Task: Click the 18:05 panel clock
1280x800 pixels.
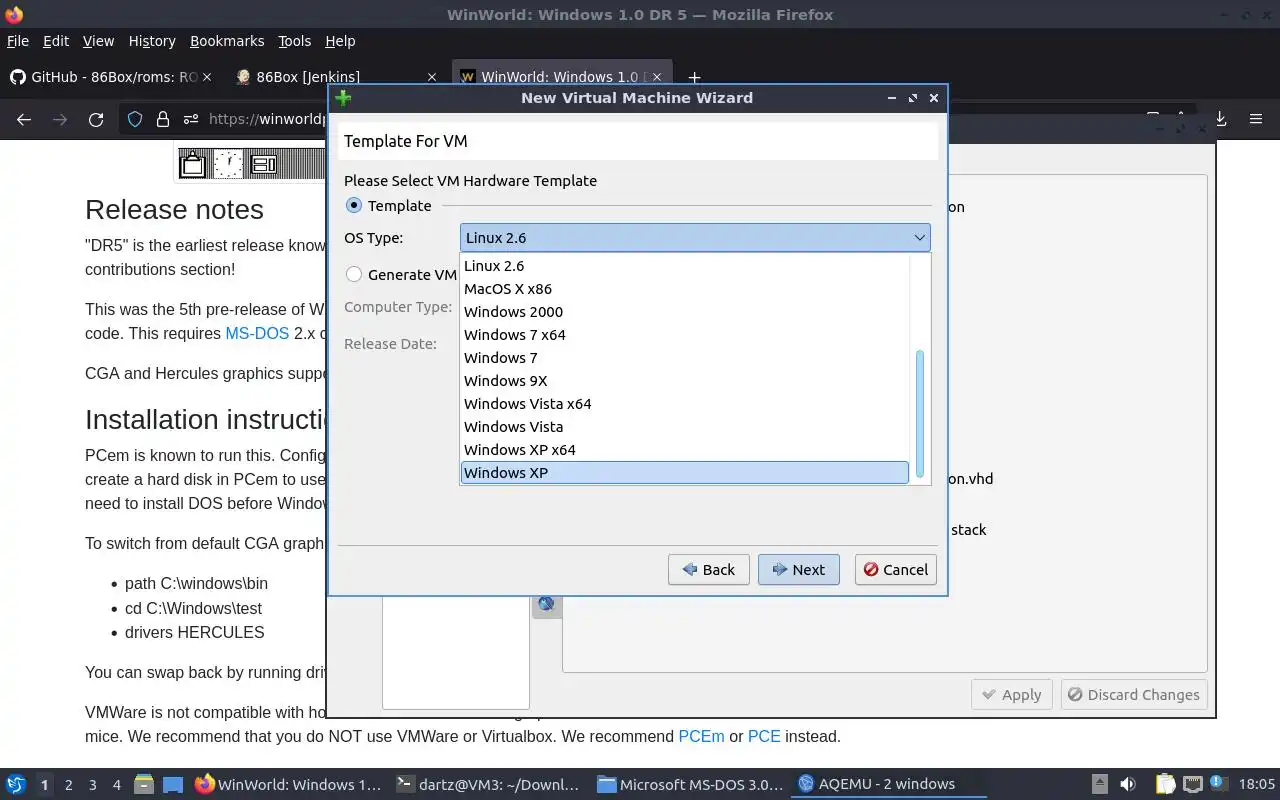Action: [1257, 784]
